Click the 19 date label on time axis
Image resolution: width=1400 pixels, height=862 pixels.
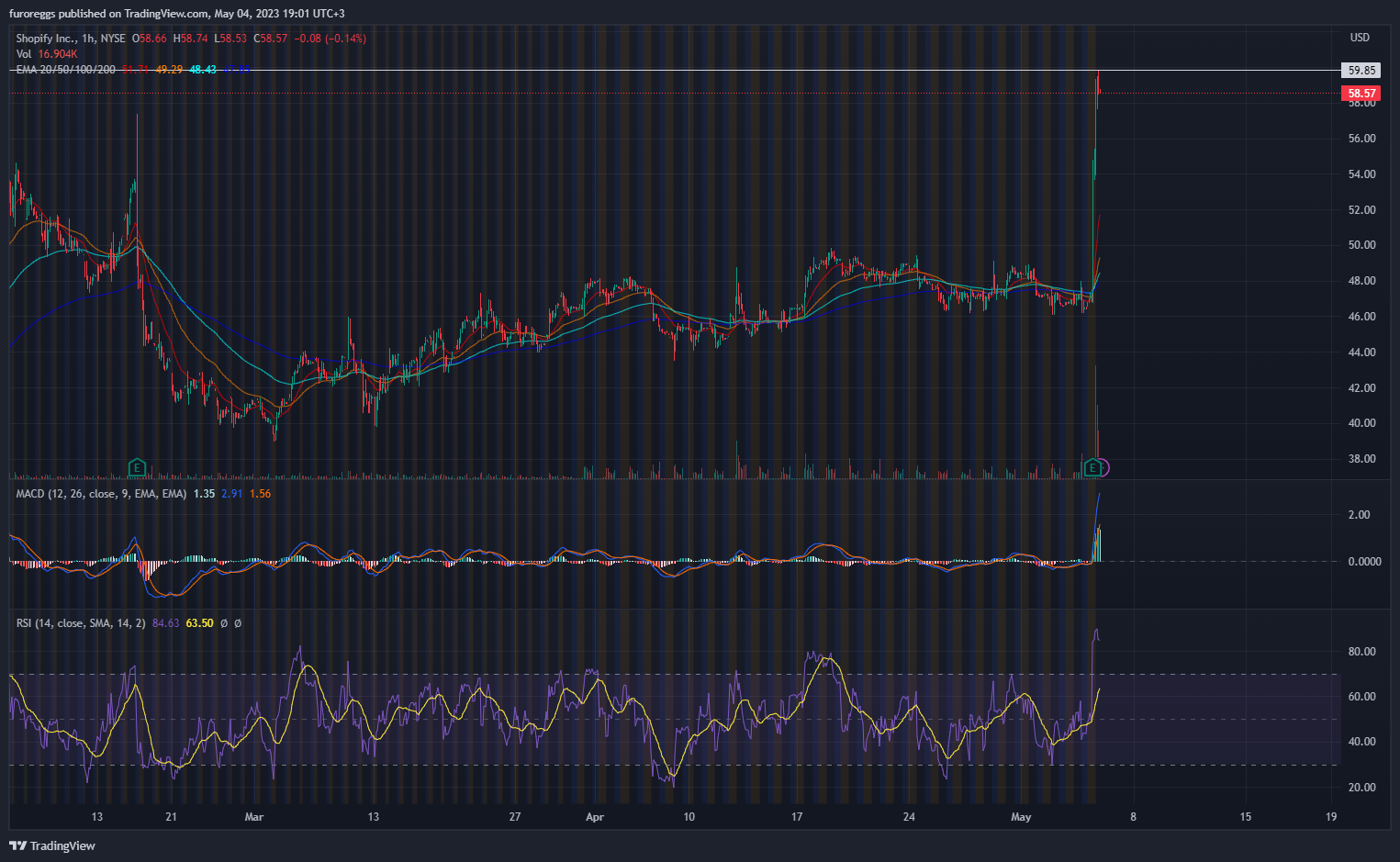pos(1331,817)
